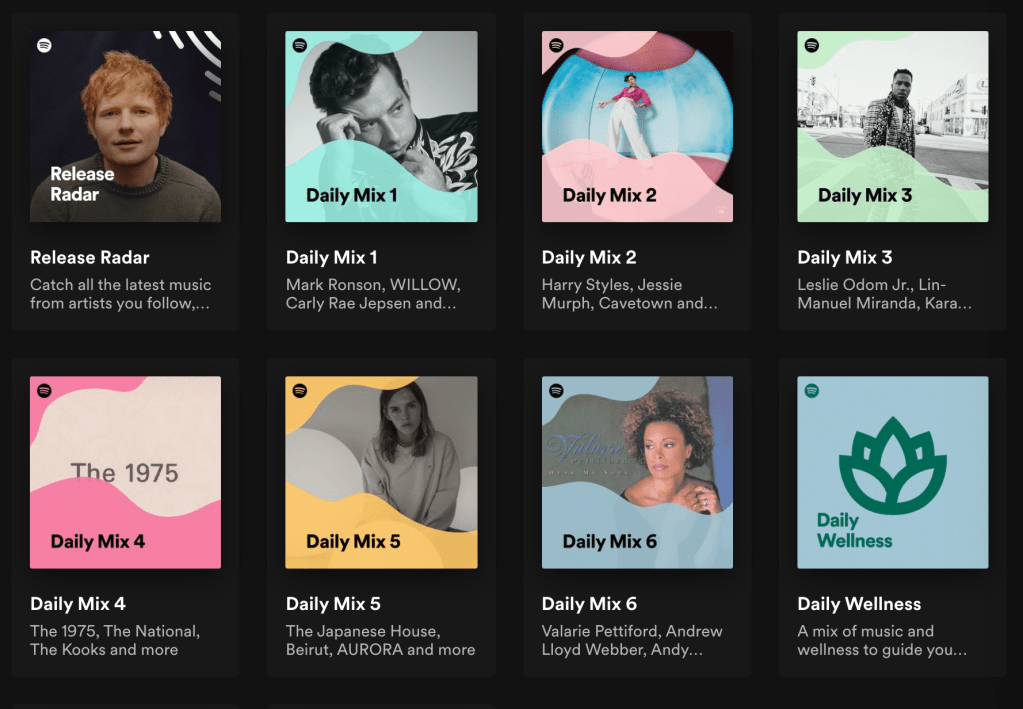Select the Daily Mix 3 cover image
This screenshot has width=1023, height=709.
click(x=892, y=126)
